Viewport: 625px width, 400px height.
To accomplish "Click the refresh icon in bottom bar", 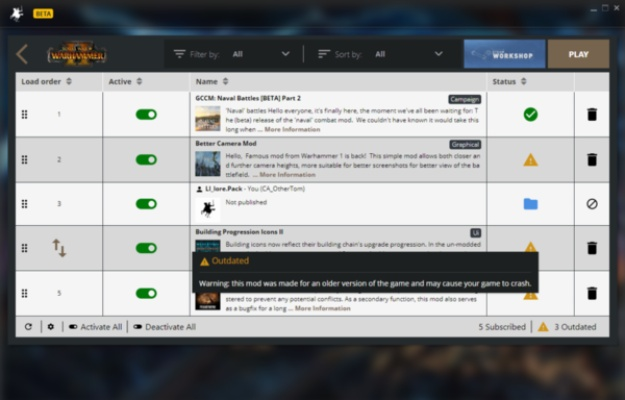I will tap(28, 327).
